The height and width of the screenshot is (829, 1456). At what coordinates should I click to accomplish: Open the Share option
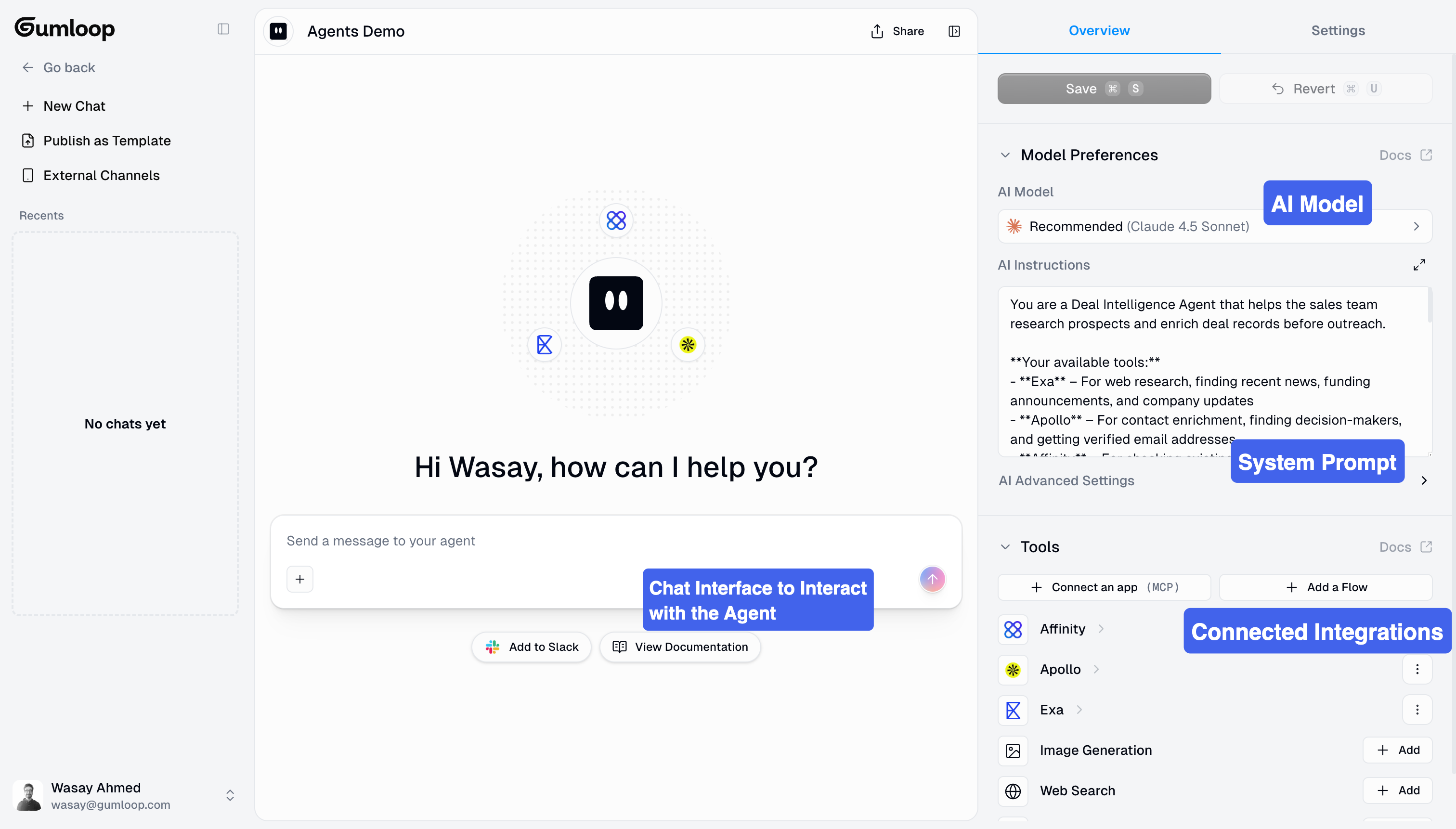[x=896, y=31]
